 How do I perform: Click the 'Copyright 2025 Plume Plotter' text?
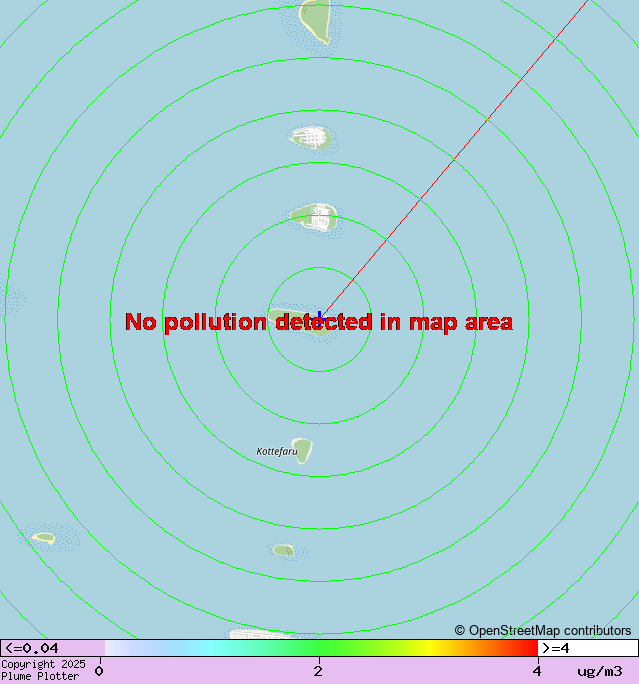click(43, 670)
